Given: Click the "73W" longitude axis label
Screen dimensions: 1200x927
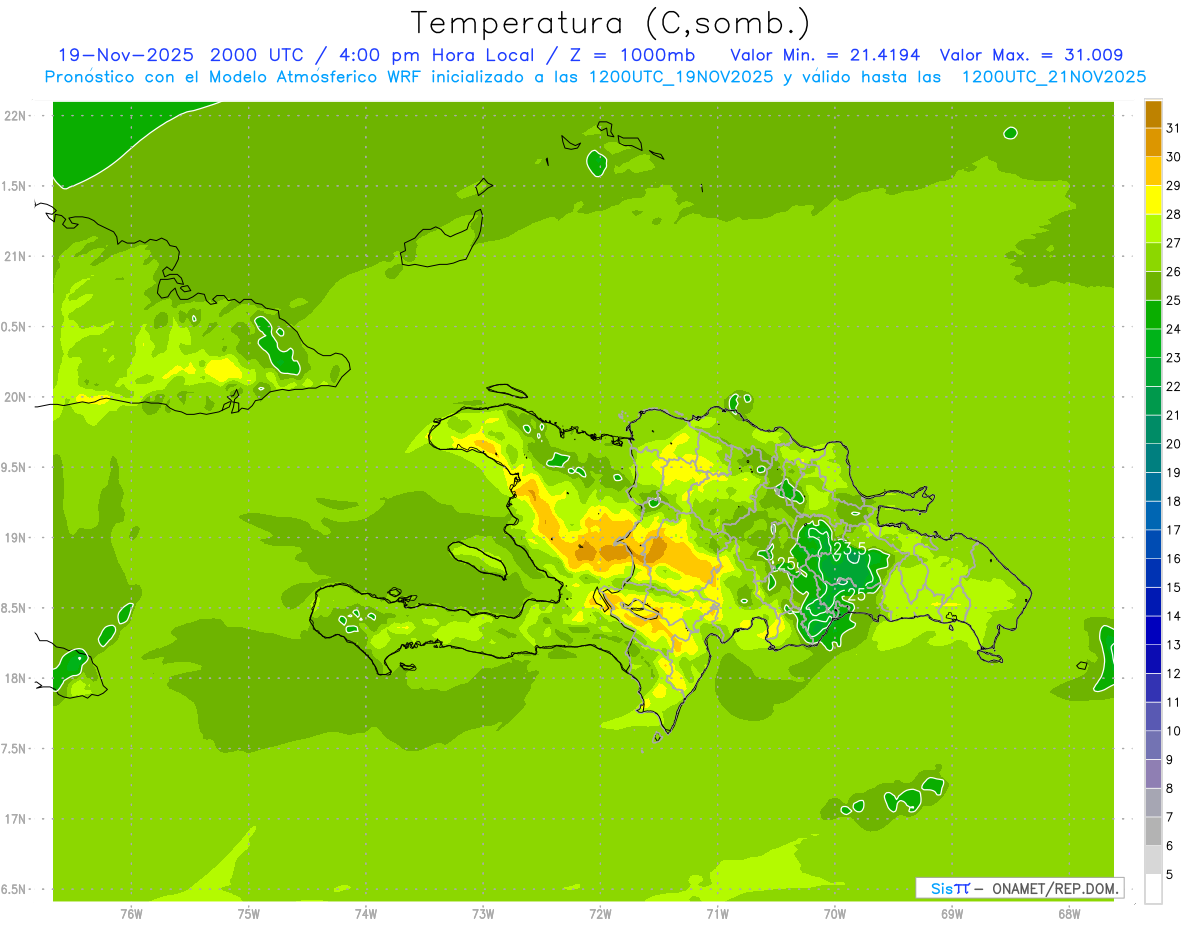Looking at the screenshot, I should pos(483,914).
